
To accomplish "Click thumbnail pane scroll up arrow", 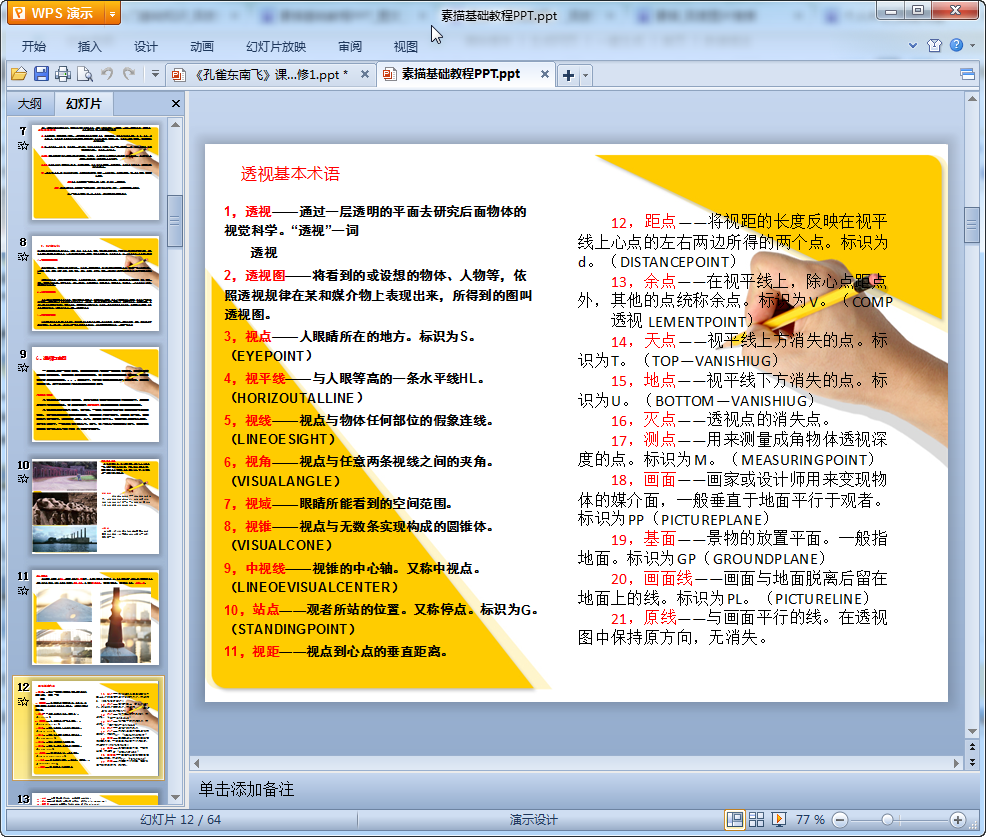I will click(175, 125).
